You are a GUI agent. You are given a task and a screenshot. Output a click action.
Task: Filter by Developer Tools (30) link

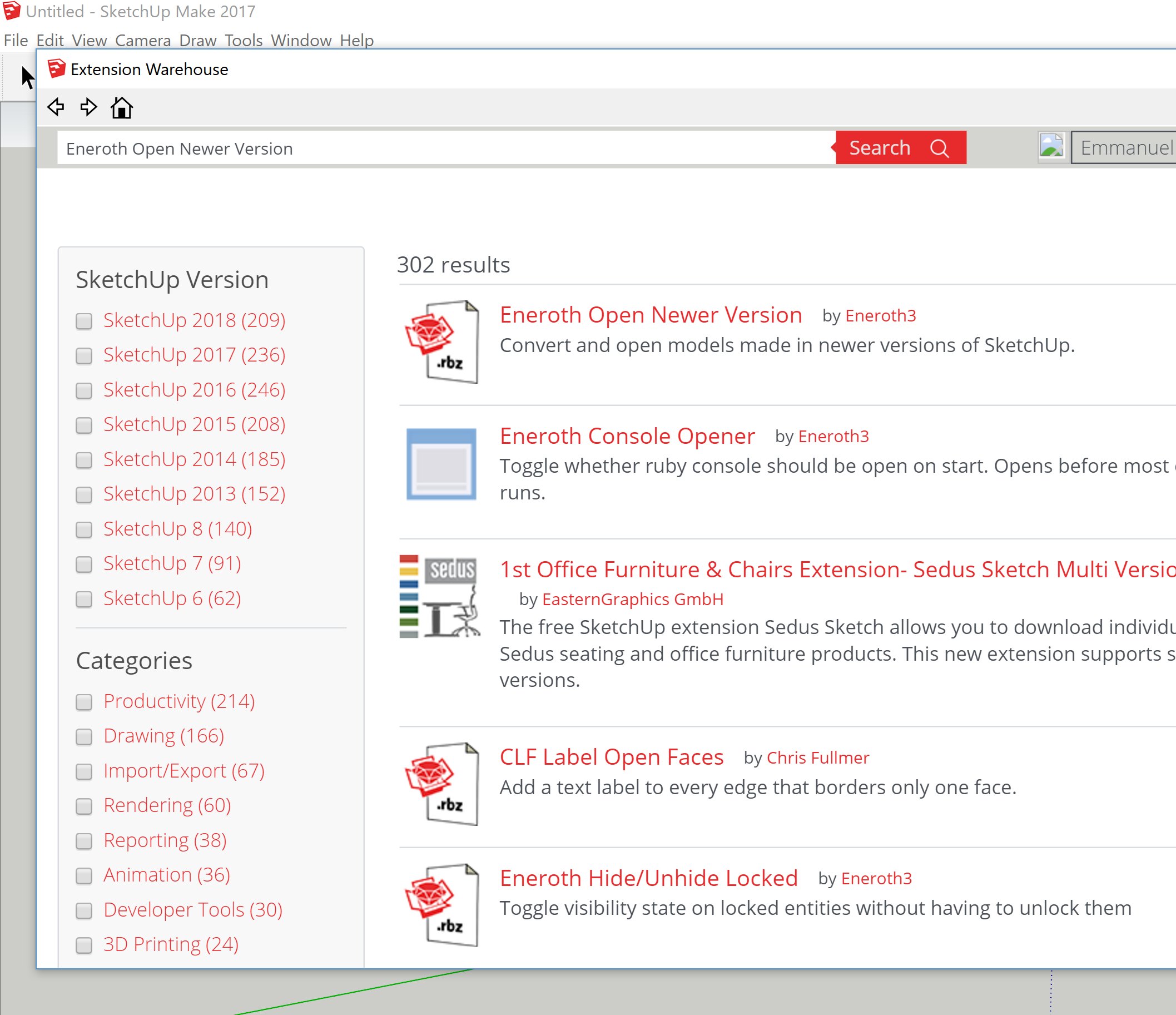point(193,910)
